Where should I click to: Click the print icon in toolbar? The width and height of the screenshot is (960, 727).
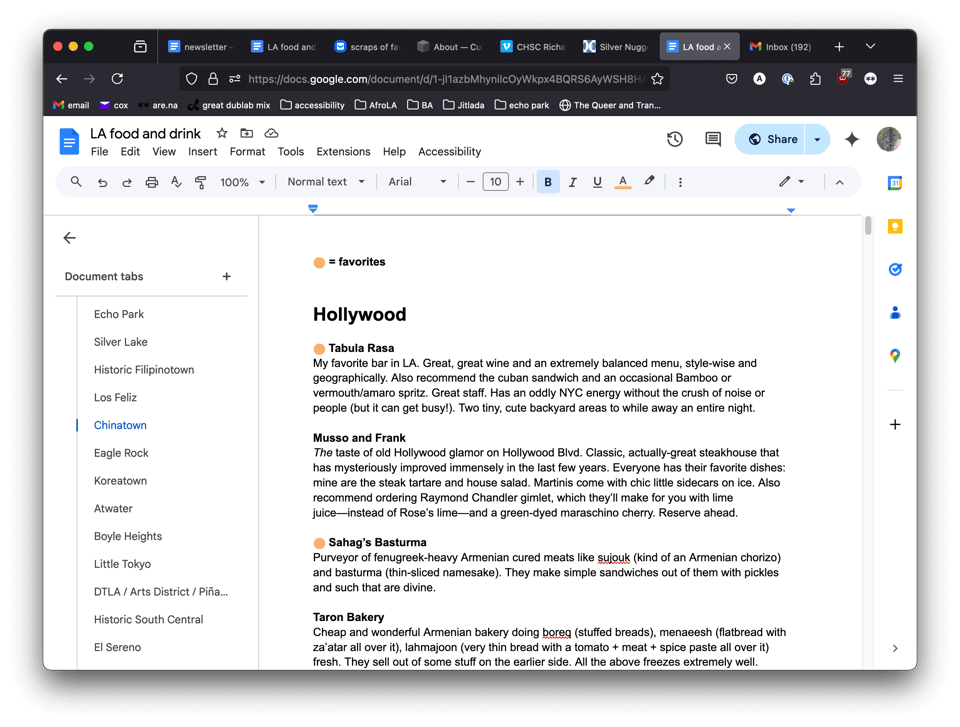pyautogui.click(x=152, y=182)
